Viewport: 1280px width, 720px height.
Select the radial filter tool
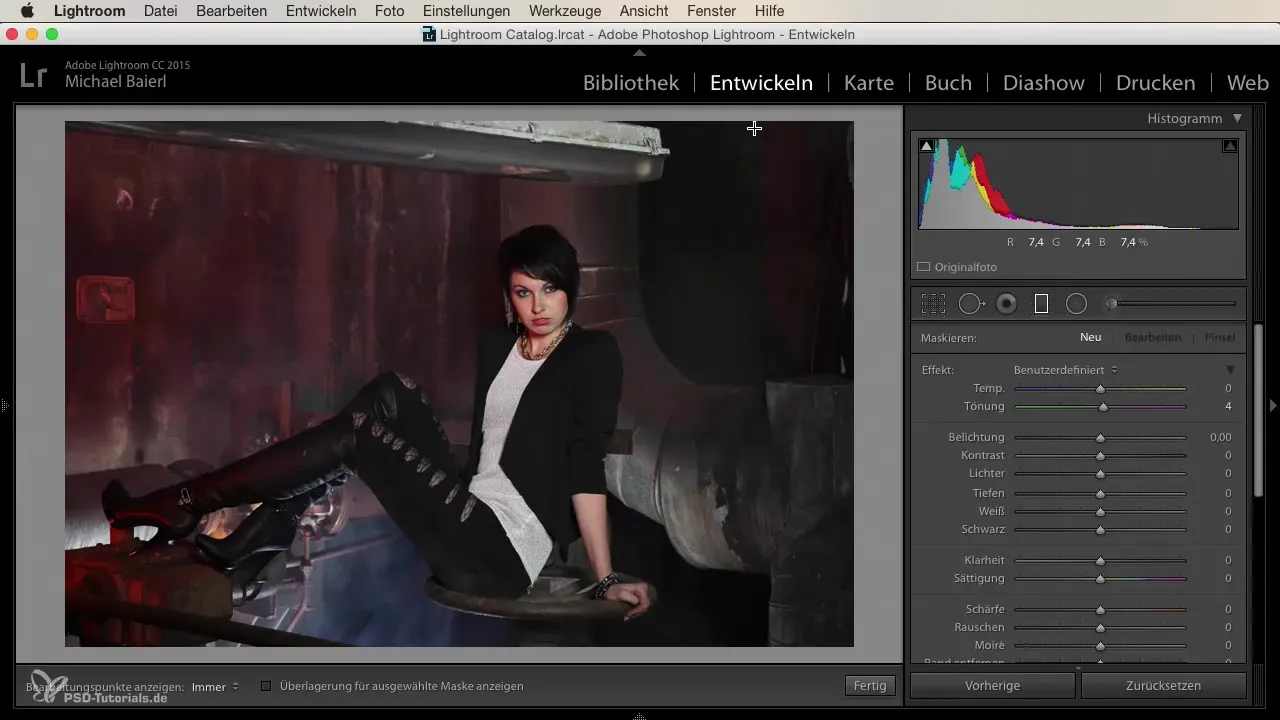[x=1076, y=304]
